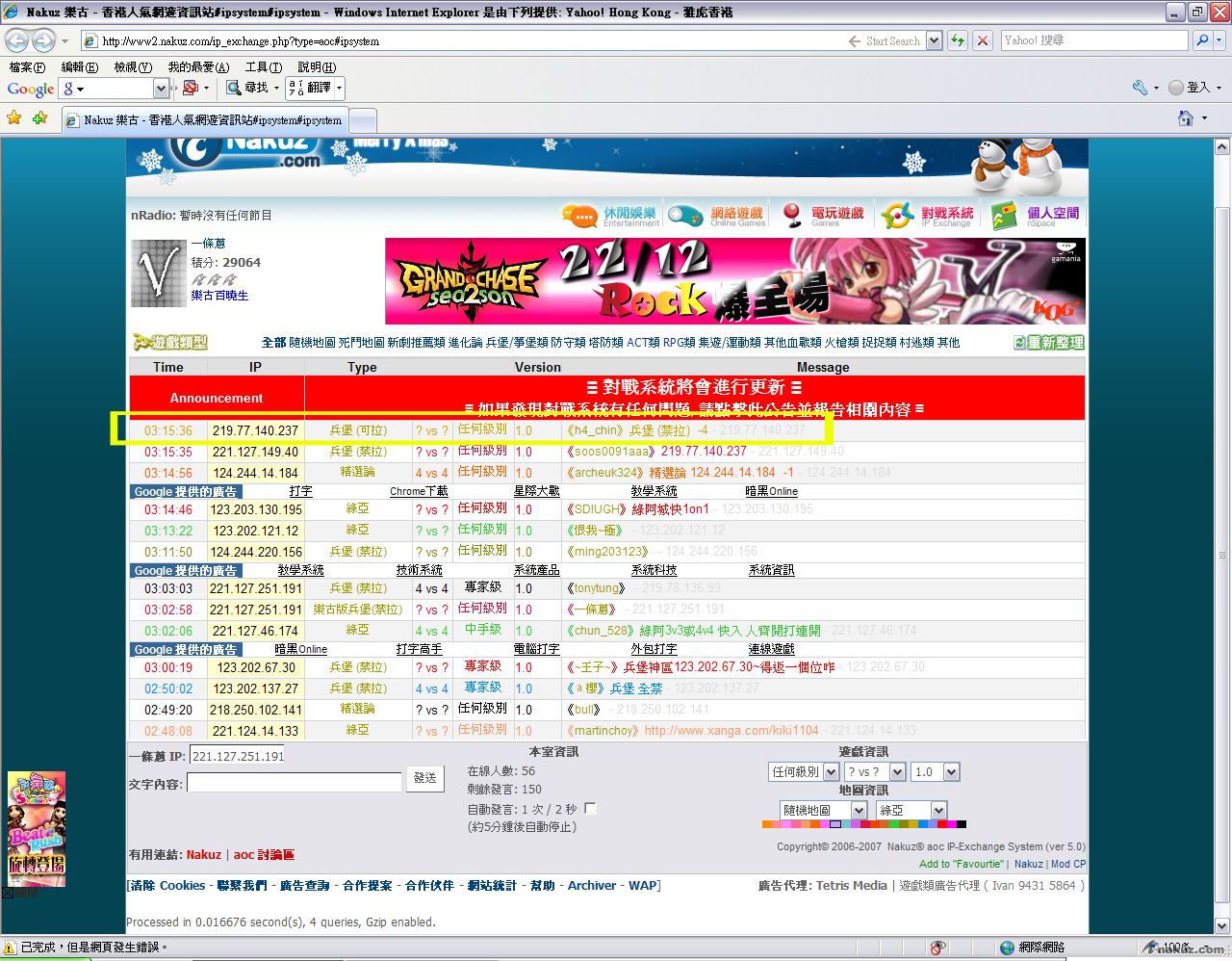1232x961 pixels.
Task: Stop loading with the red X icon
Action: (x=982, y=40)
